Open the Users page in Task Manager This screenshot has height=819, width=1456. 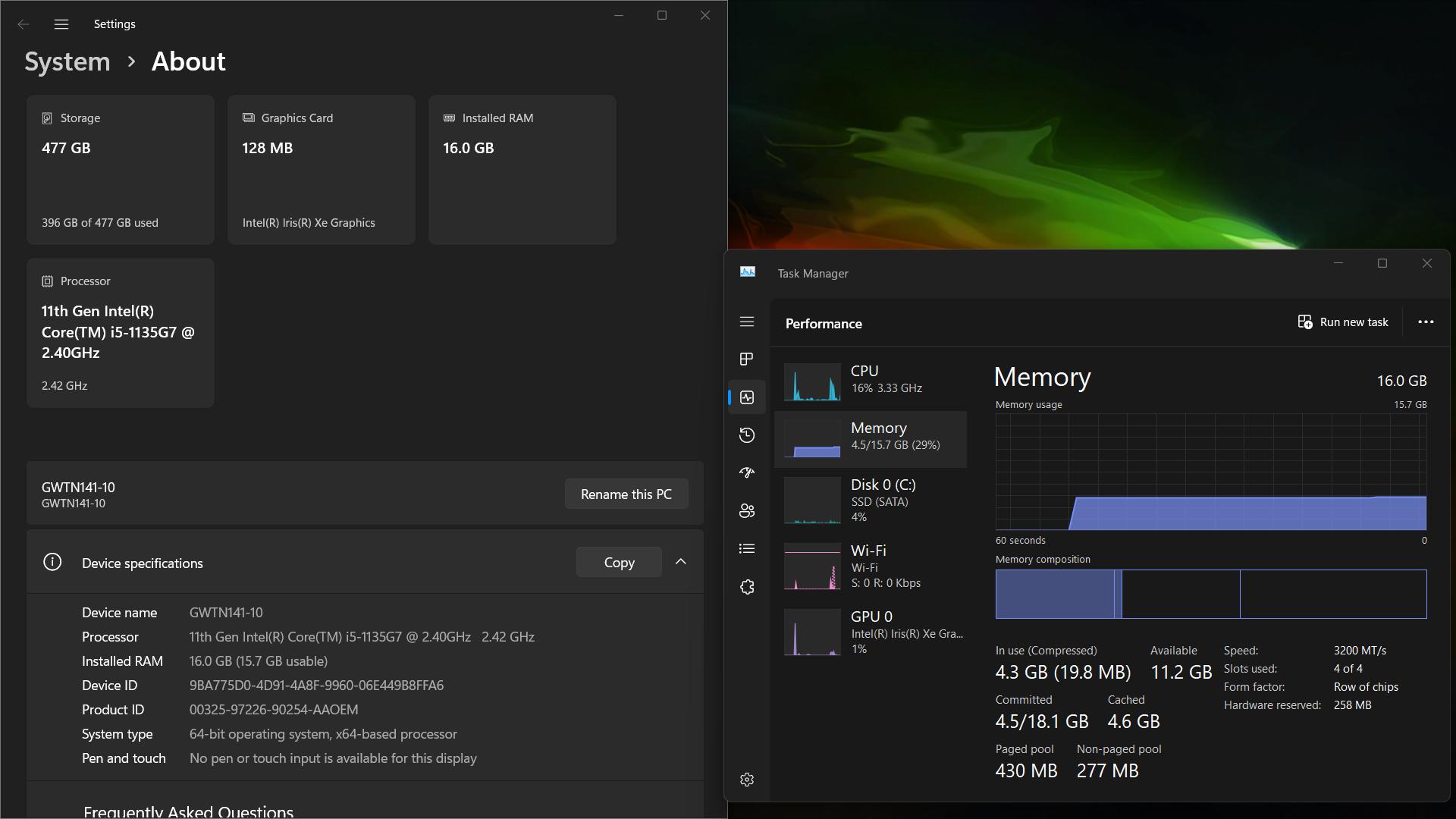click(x=747, y=511)
